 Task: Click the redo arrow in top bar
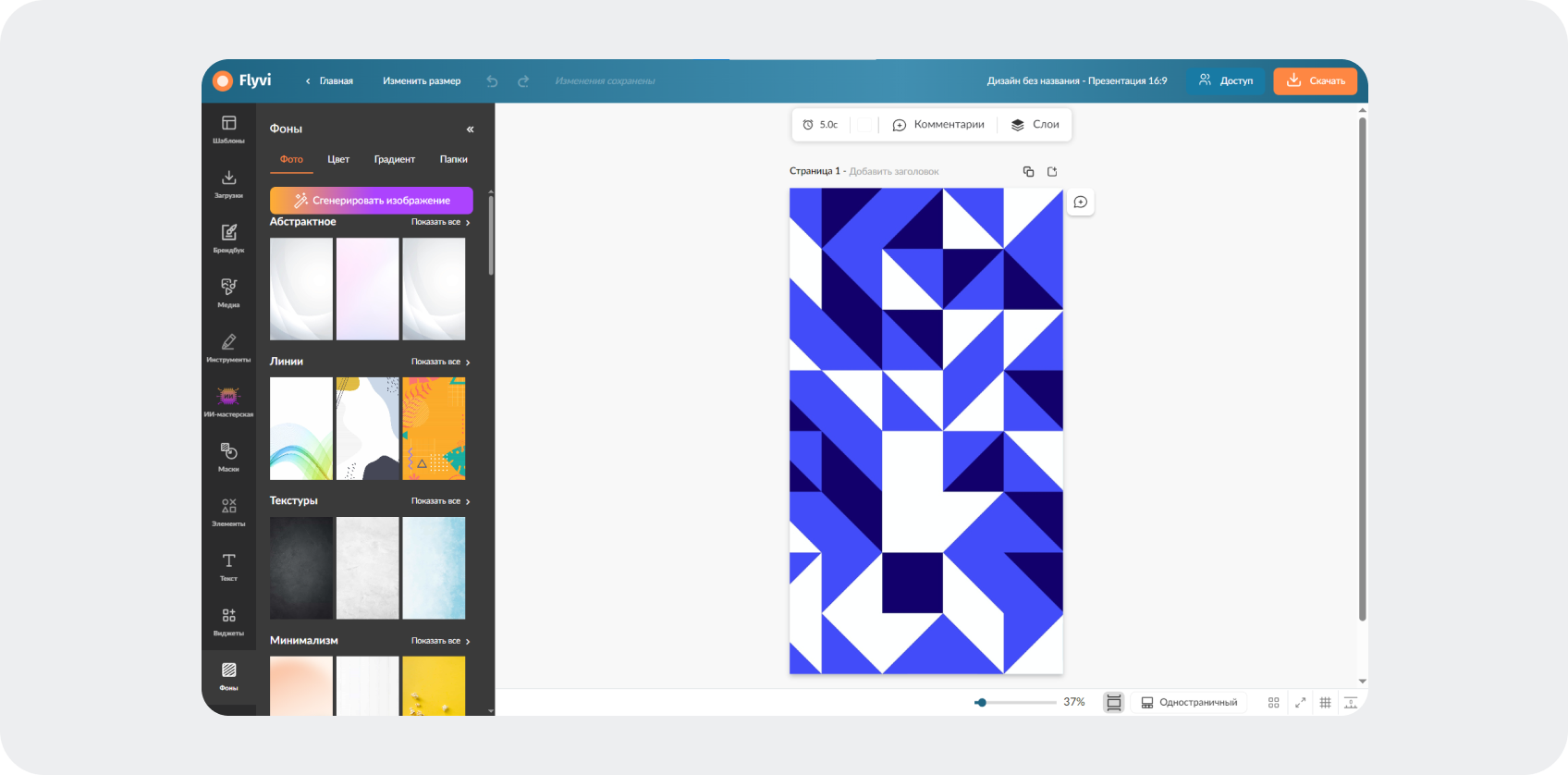tap(523, 81)
